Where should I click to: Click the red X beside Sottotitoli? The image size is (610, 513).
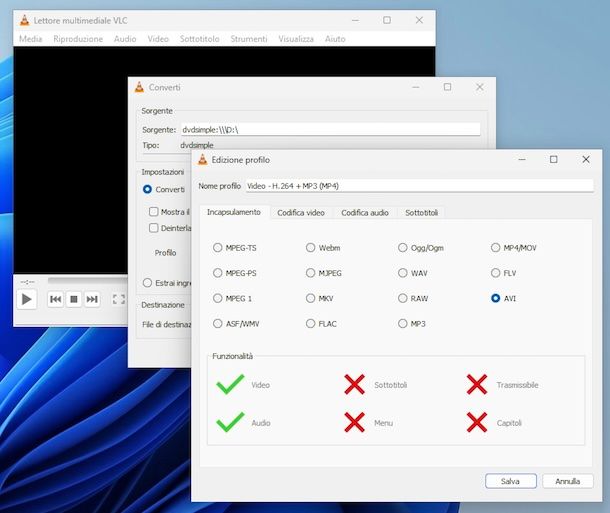pos(354,385)
